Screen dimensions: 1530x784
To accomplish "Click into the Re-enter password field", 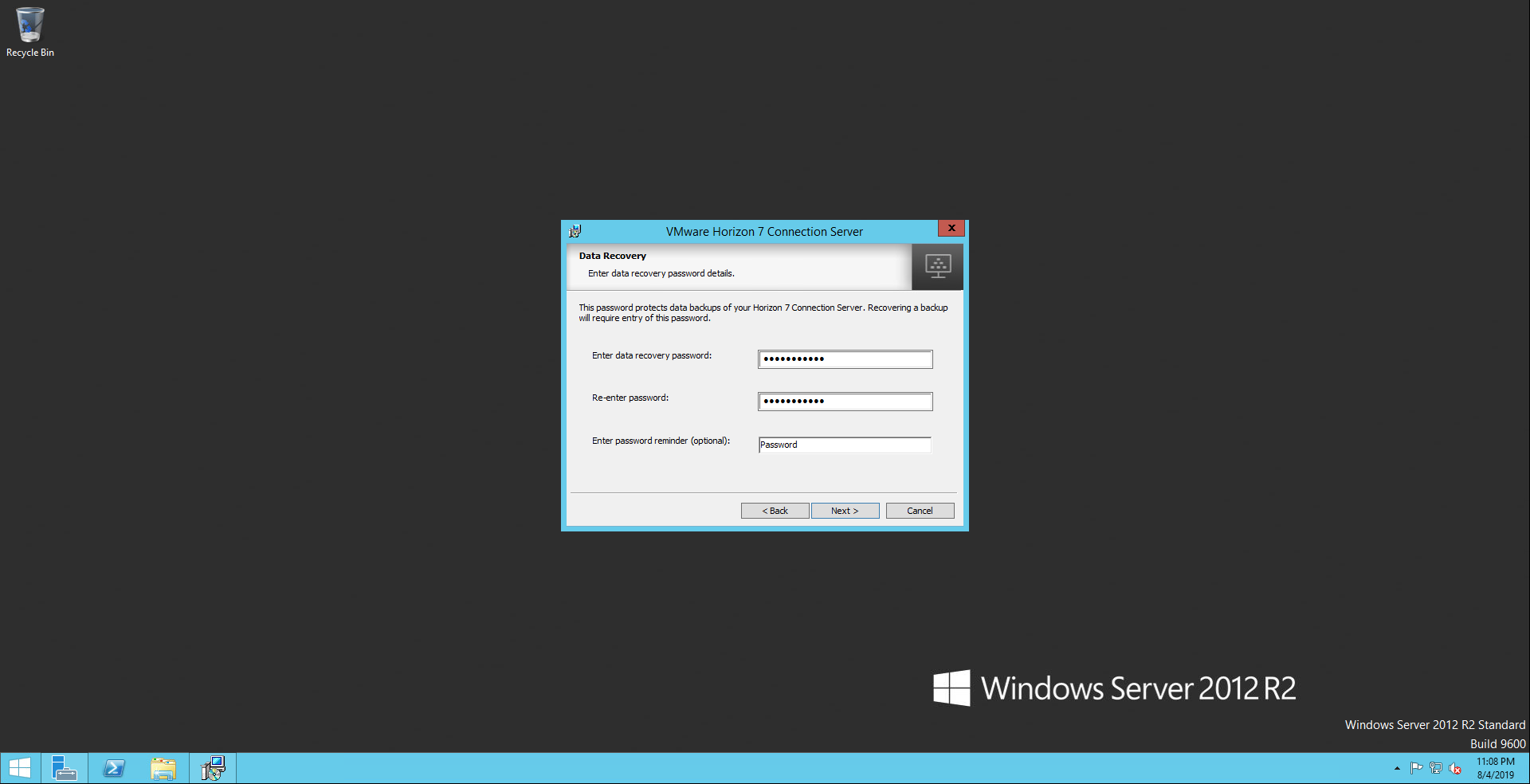I will [845, 402].
